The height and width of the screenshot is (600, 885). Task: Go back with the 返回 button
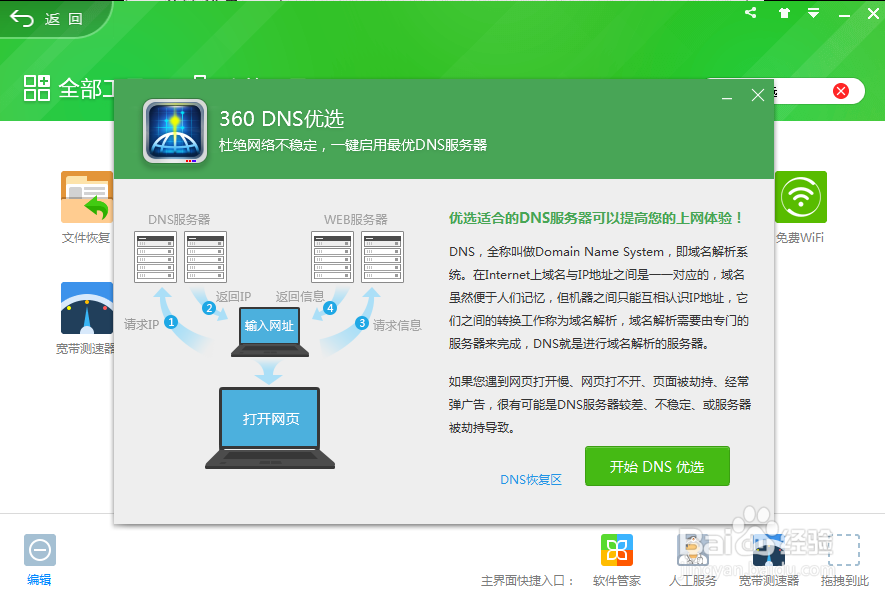(47, 19)
